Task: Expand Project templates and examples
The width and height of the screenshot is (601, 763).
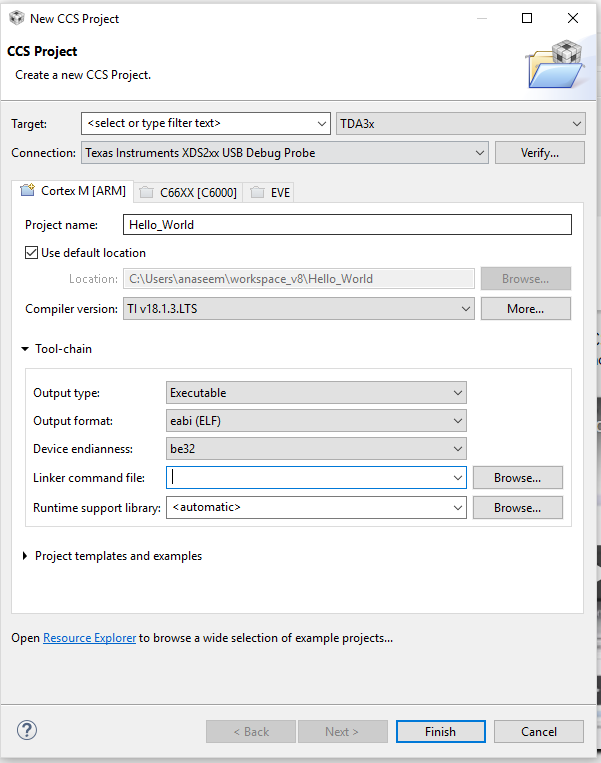Action: coord(25,556)
